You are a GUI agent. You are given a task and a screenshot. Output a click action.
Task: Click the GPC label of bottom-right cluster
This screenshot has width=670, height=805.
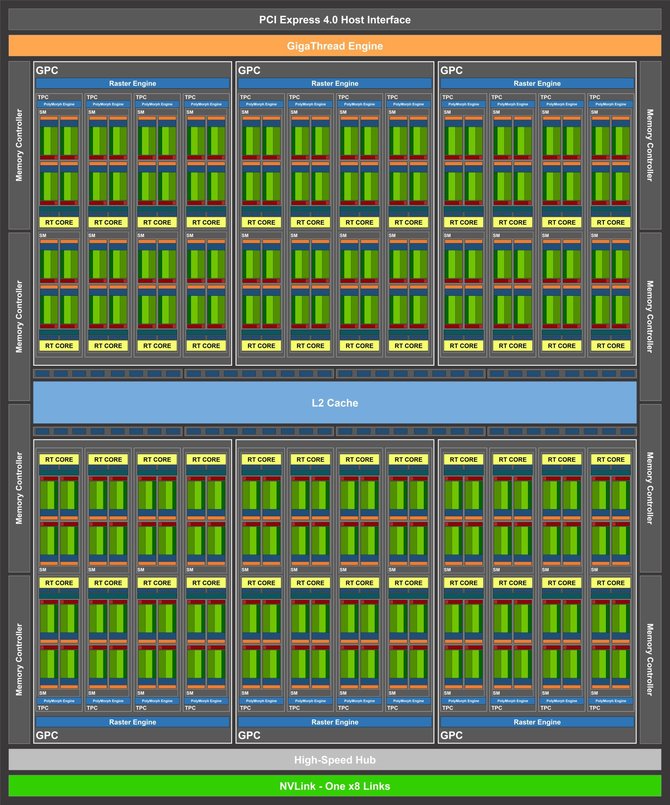451,735
